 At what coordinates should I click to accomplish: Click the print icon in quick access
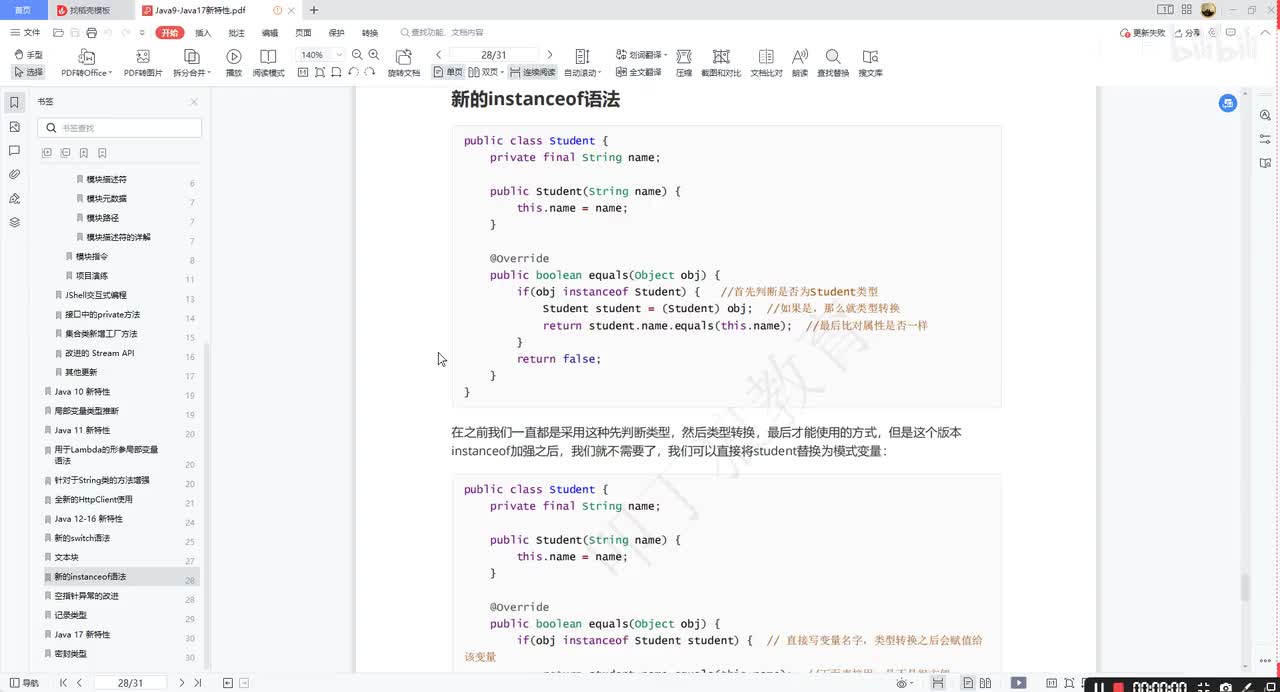coord(92,33)
